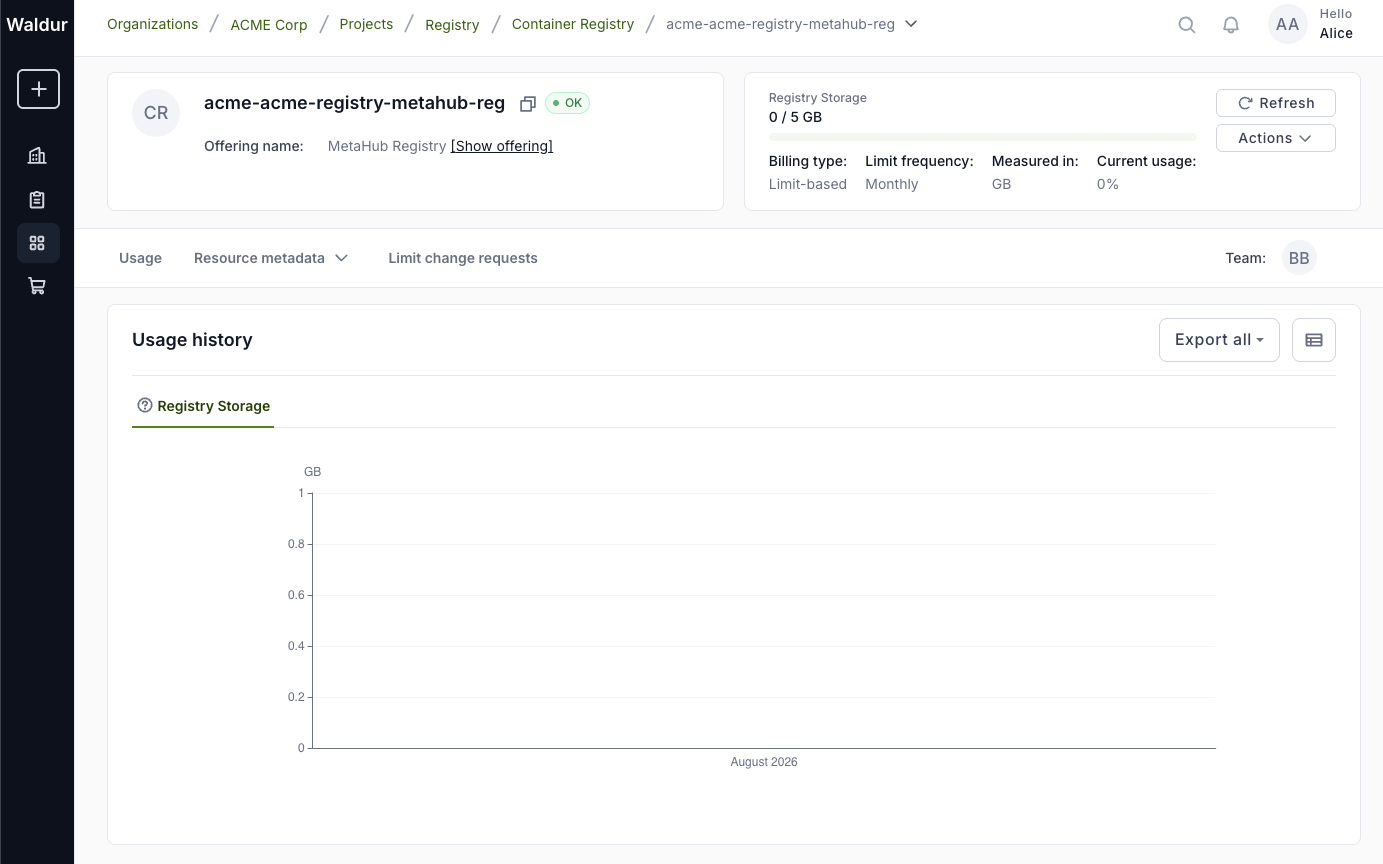Select the resources grid icon in sidebar
This screenshot has height=864, width=1383.
(x=37, y=243)
